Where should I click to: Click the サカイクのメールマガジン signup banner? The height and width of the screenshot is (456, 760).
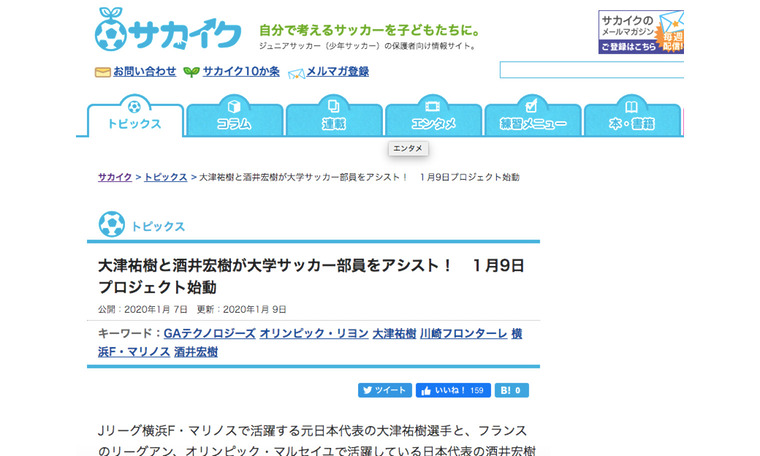(x=640, y=32)
